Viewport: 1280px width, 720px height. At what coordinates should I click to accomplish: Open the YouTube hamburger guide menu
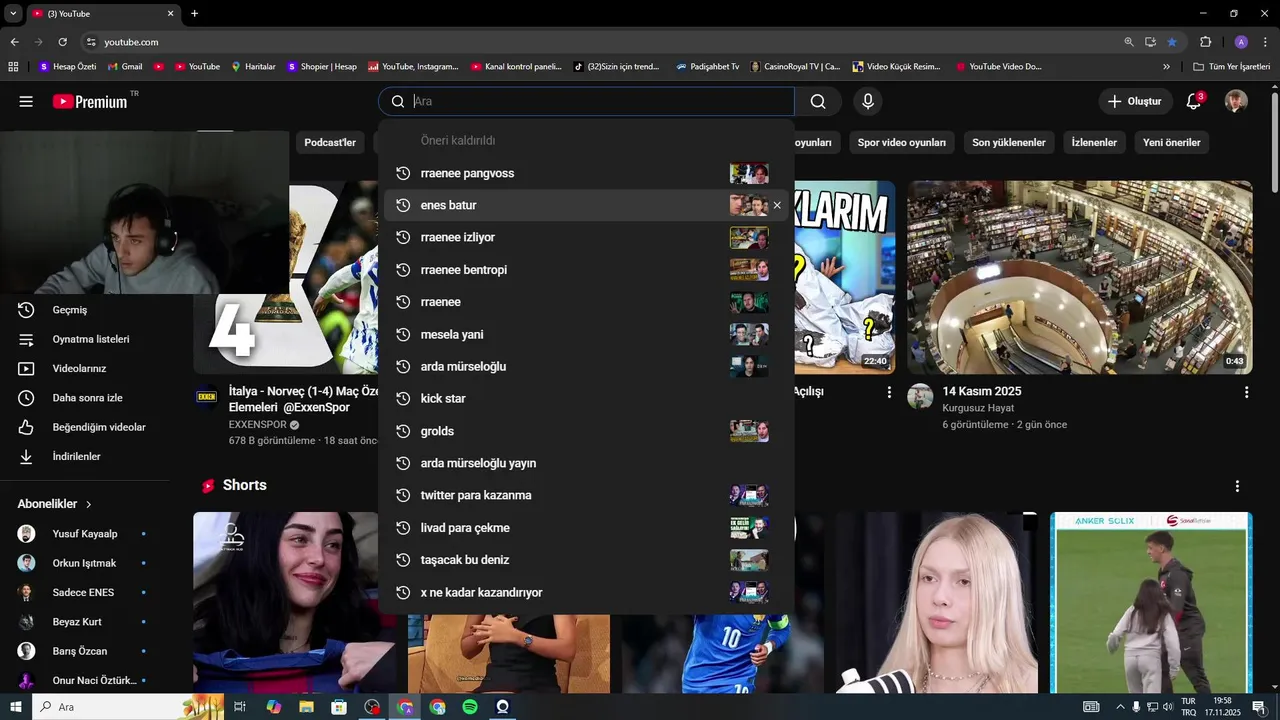[26, 101]
